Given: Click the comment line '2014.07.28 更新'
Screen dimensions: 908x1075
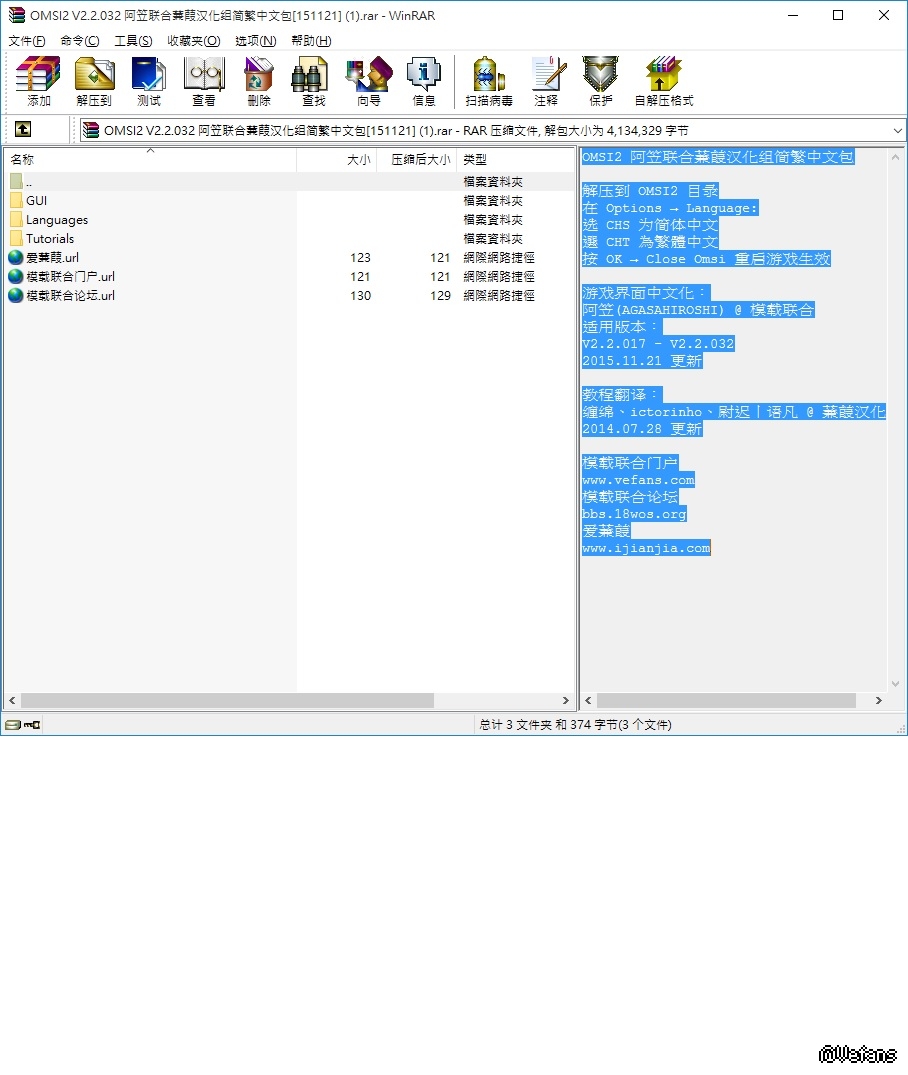Looking at the screenshot, I should (642, 428).
